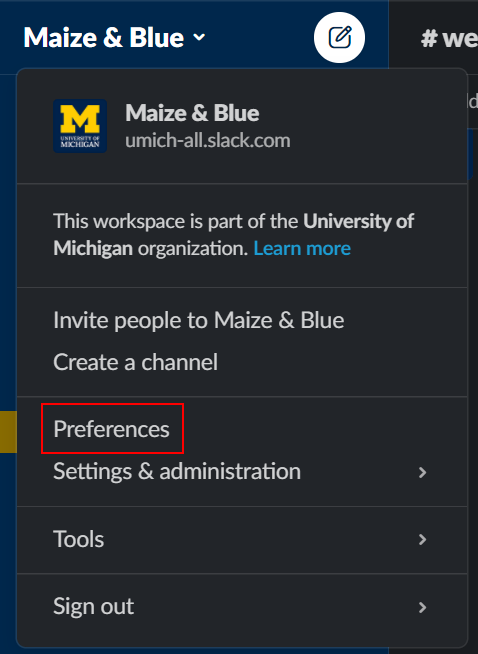Screen dimensions: 478x654
Task: Follow the Learn more link
Action: tap(302, 249)
